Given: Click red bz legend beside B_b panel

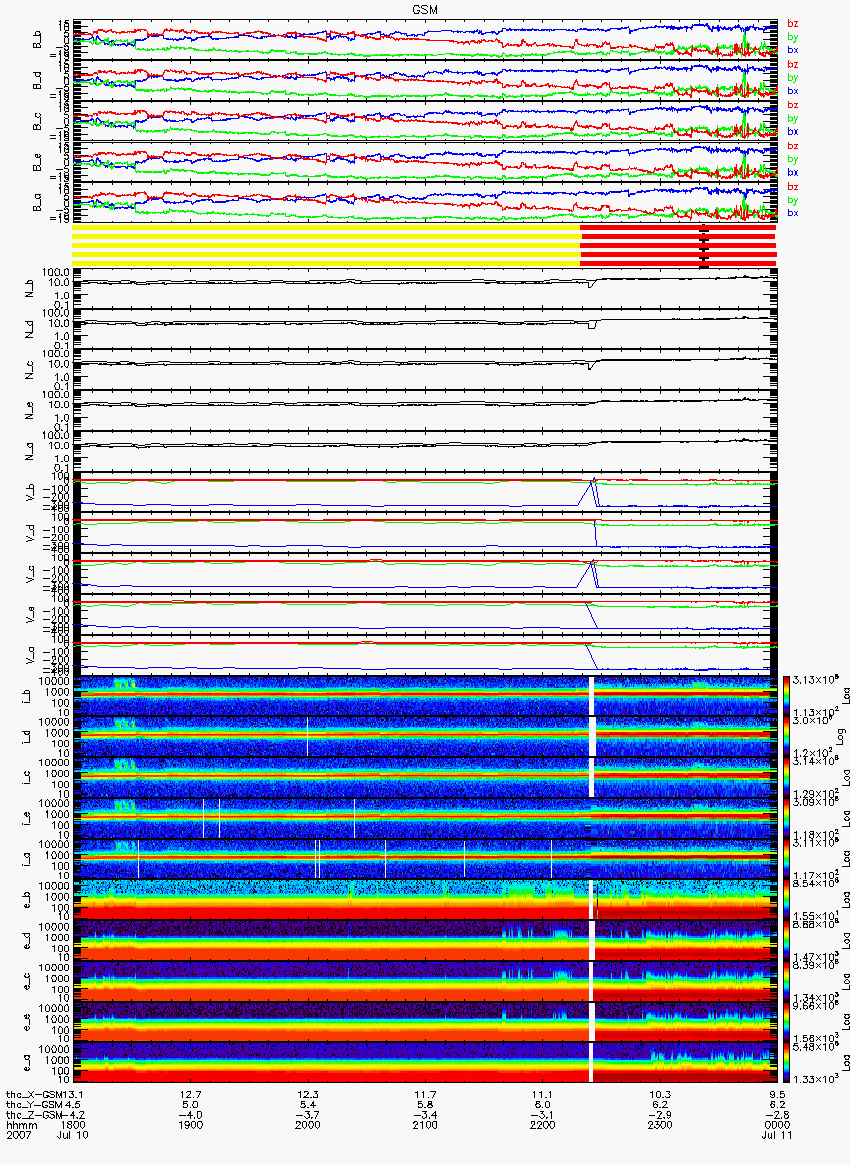Looking at the screenshot, I should (x=793, y=24).
